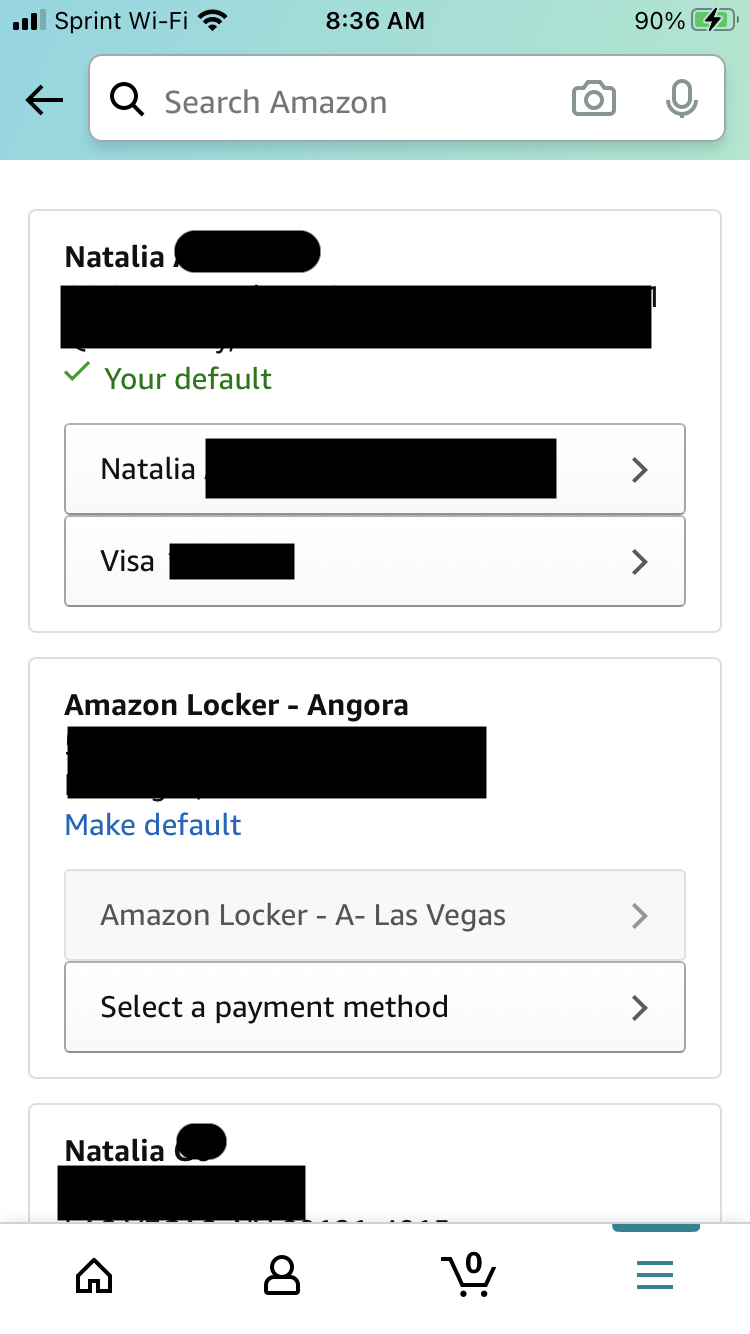
Task: Open camera search icon
Action: pos(593,100)
